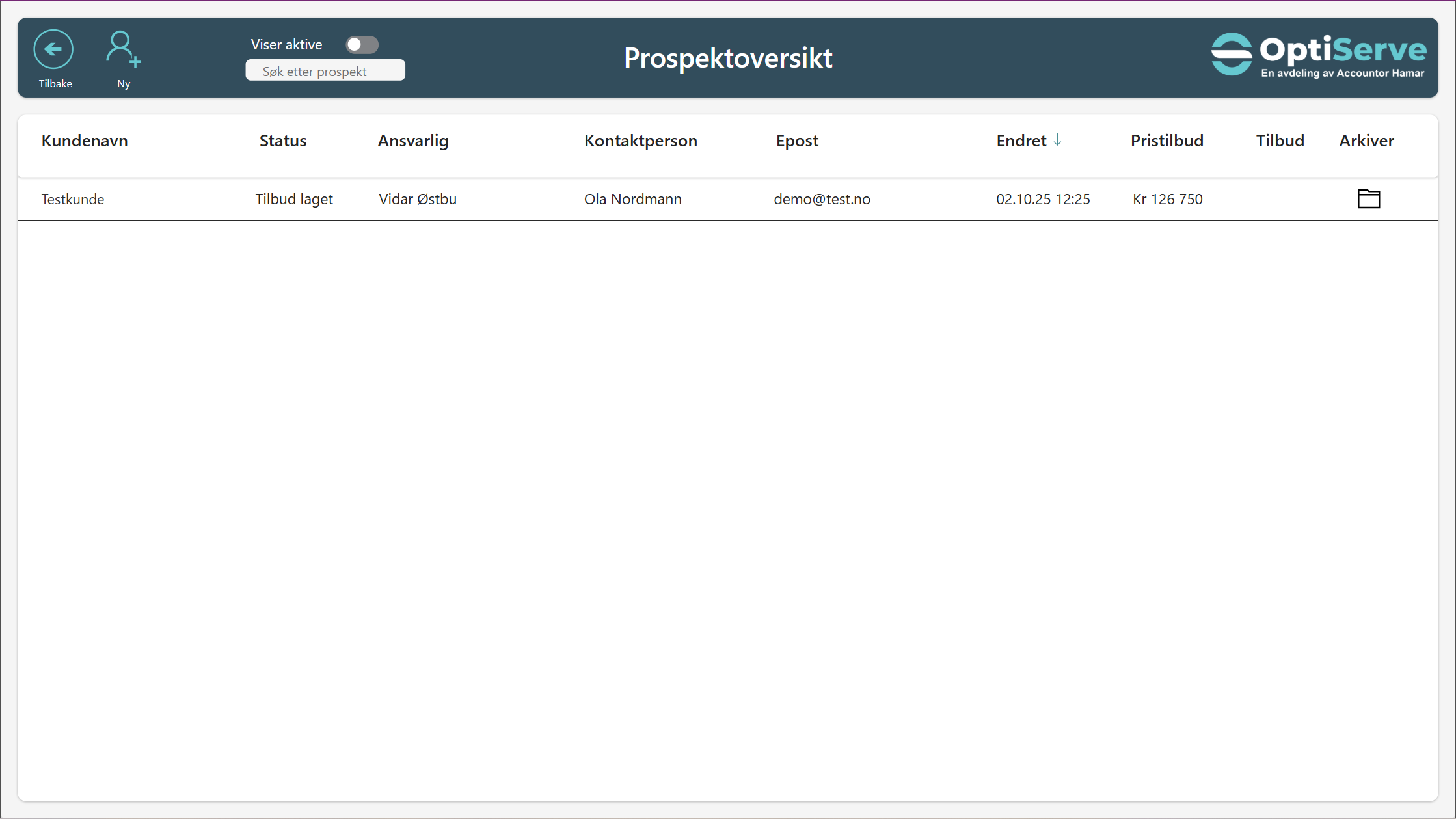Viewport: 1456px width, 819px height.
Task: Sort by the Endret column header
Action: [x=1021, y=141]
